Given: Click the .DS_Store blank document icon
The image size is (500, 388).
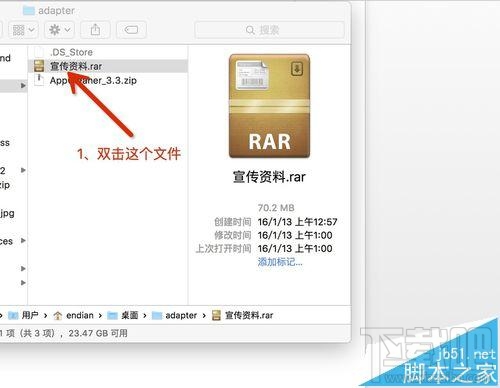Looking at the screenshot, I should click(39, 52).
